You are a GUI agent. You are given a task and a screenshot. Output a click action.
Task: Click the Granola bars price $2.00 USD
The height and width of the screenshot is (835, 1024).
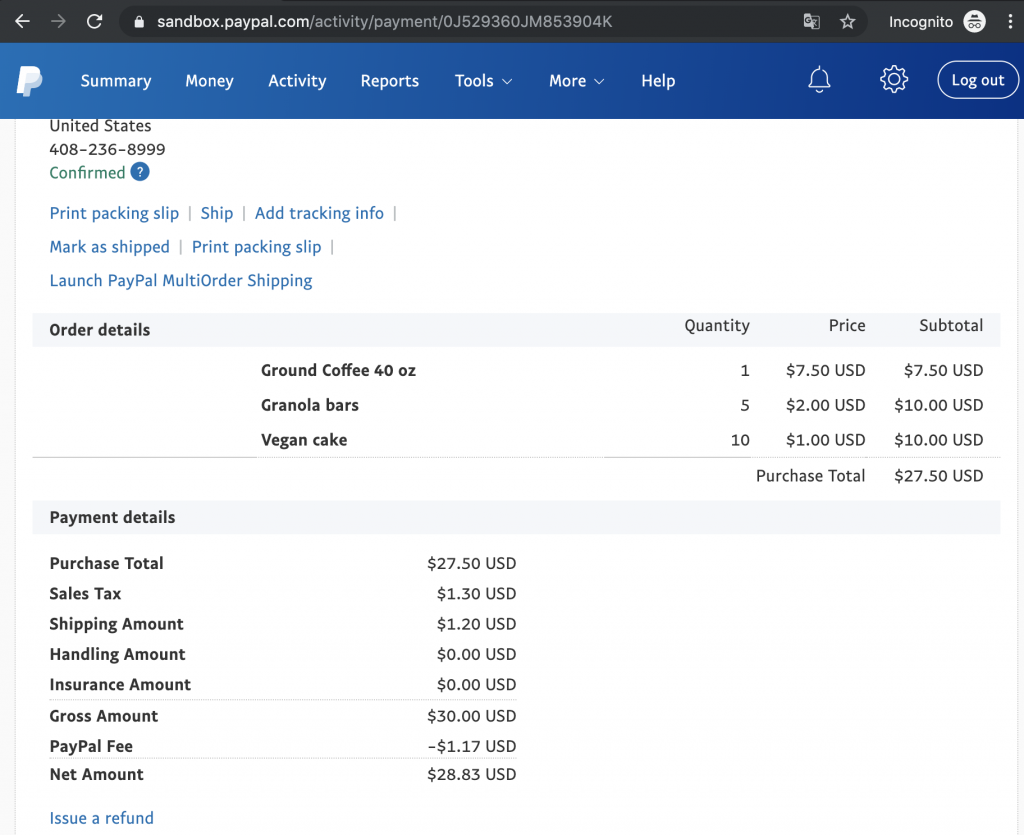(x=825, y=405)
